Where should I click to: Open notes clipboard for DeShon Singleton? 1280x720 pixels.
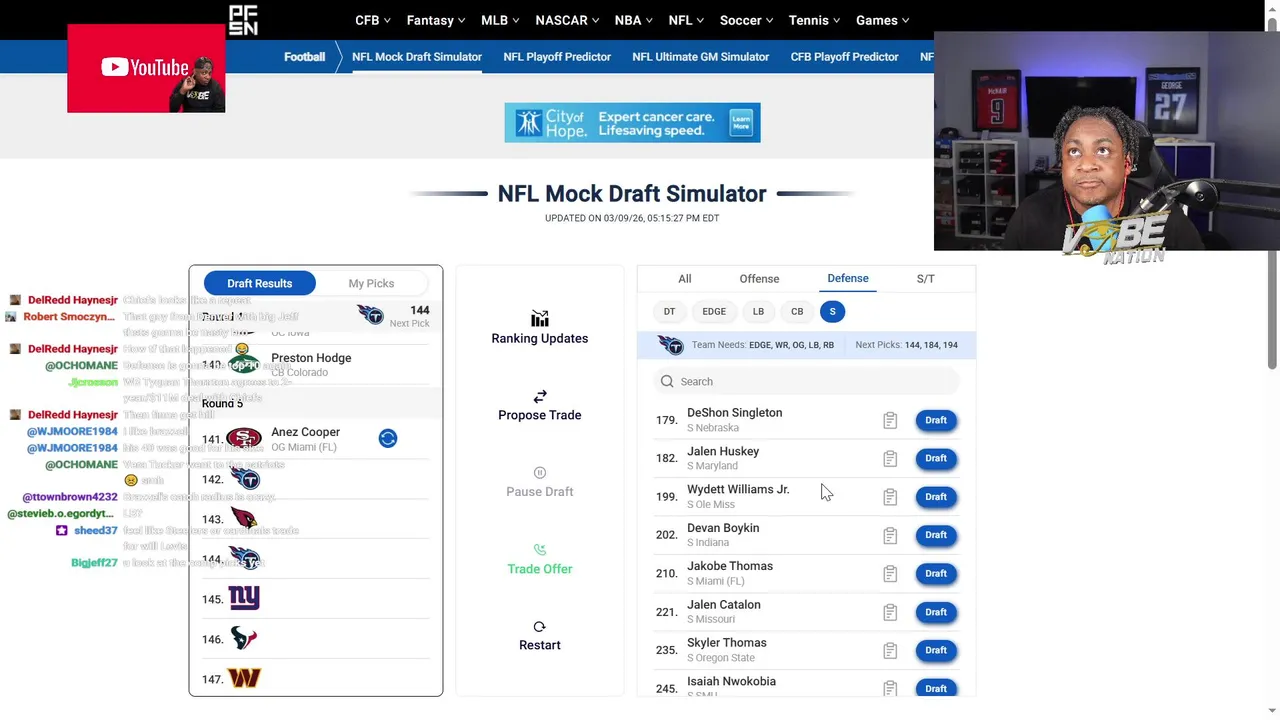click(x=890, y=420)
